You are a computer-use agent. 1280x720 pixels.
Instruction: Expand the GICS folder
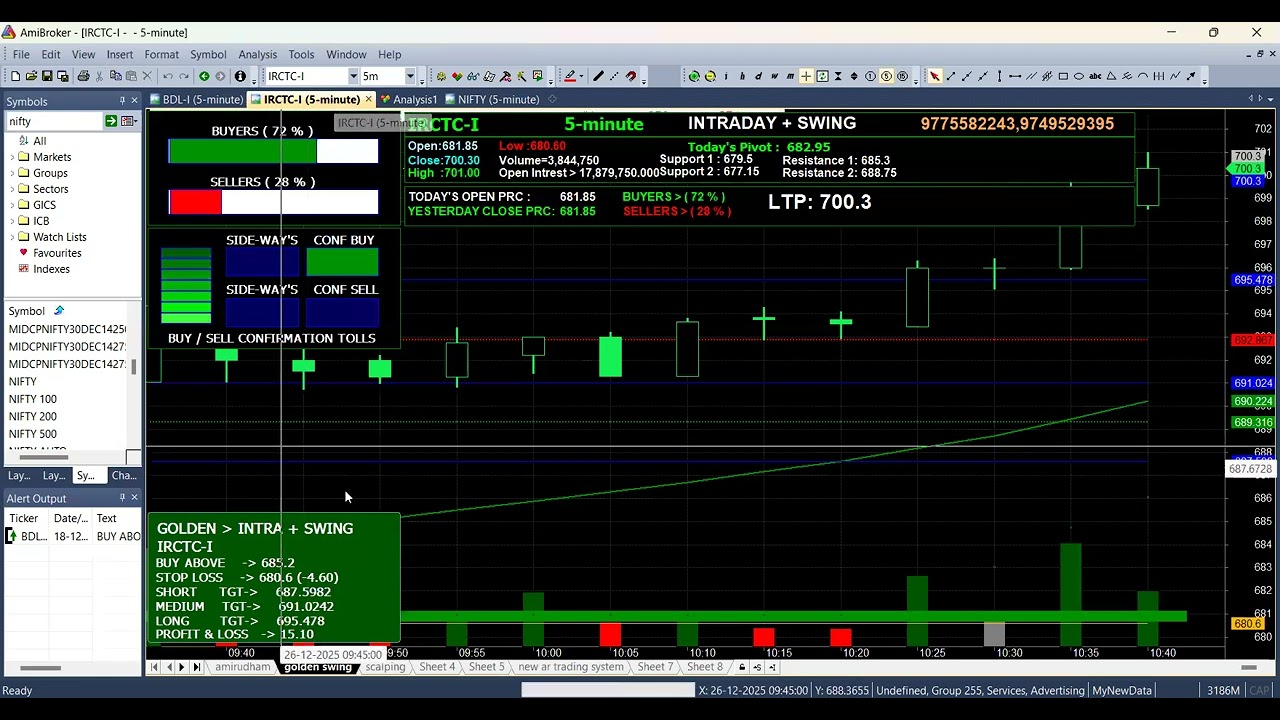click(11, 205)
